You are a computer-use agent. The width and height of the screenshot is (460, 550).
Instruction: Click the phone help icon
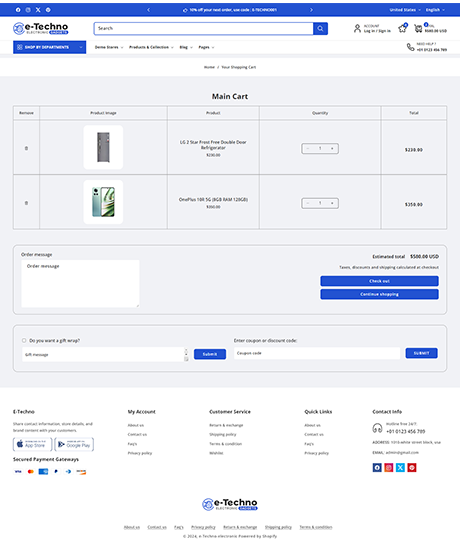click(x=410, y=47)
